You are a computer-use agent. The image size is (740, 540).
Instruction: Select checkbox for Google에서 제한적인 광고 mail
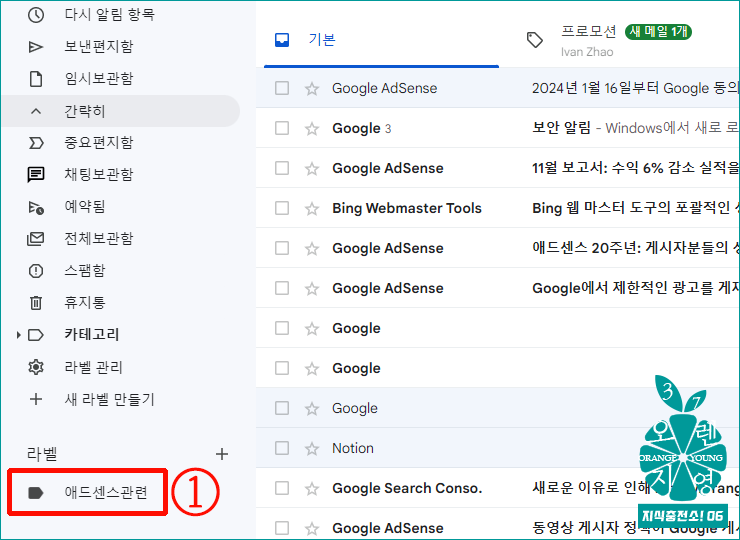[282, 288]
